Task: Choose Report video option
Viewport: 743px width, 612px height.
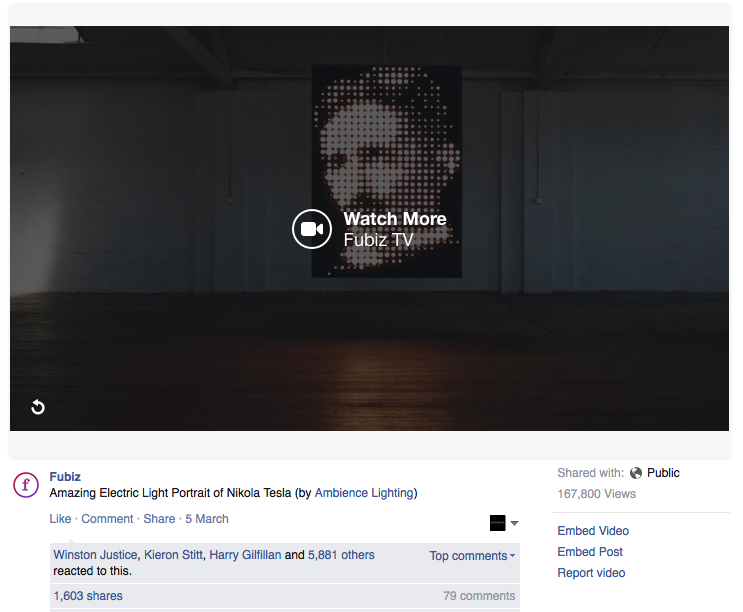Action: (x=591, y=573)
